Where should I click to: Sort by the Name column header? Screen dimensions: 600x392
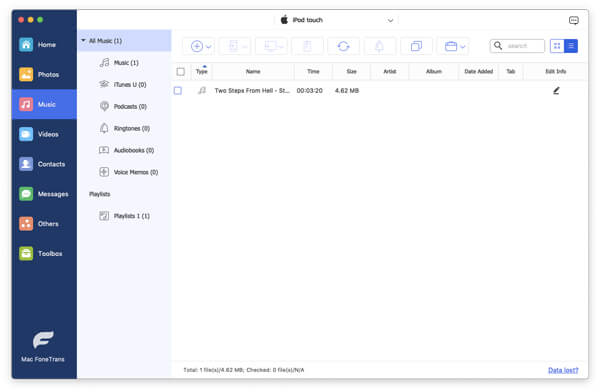[x=253, y=72]
